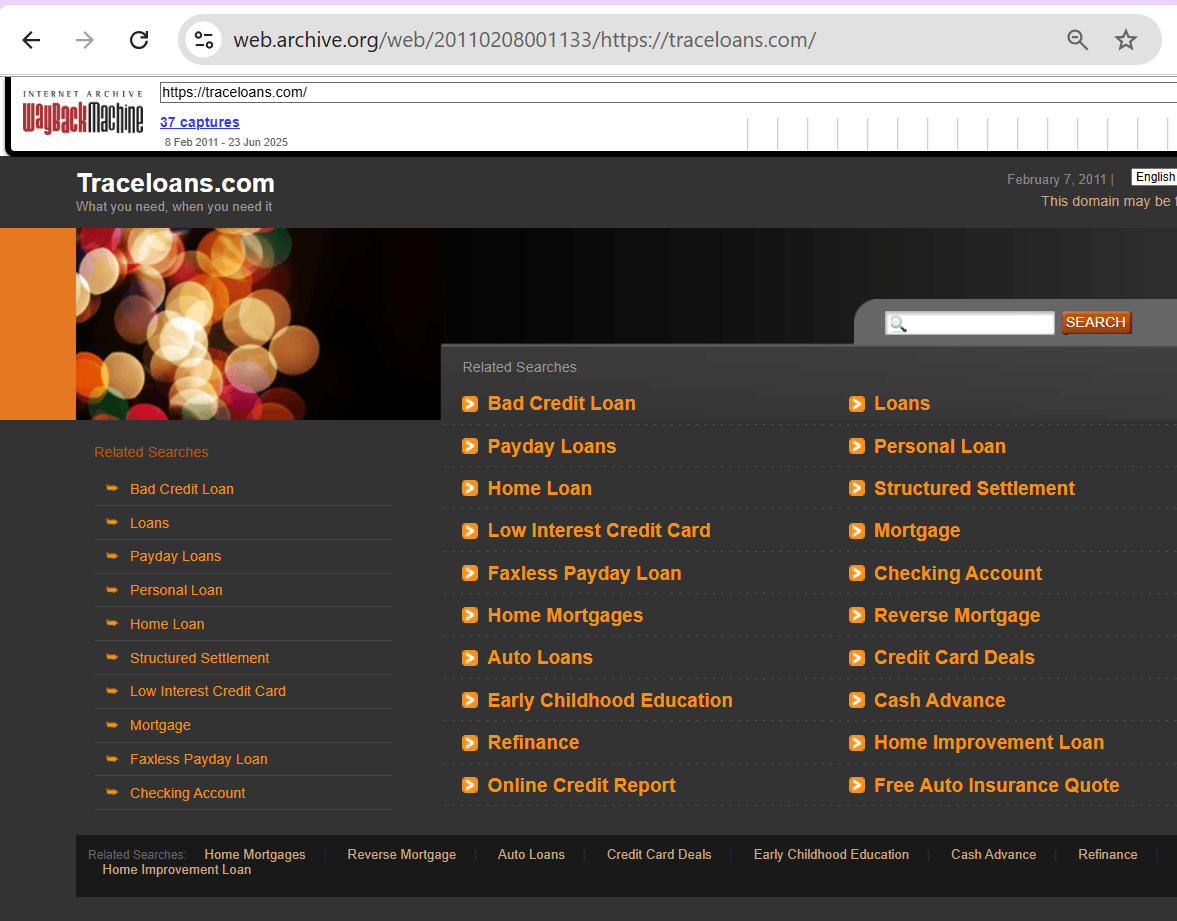Viewport: 1177px width, 921px height.
Task: Click the site search text field
Action: pos(970,323)
